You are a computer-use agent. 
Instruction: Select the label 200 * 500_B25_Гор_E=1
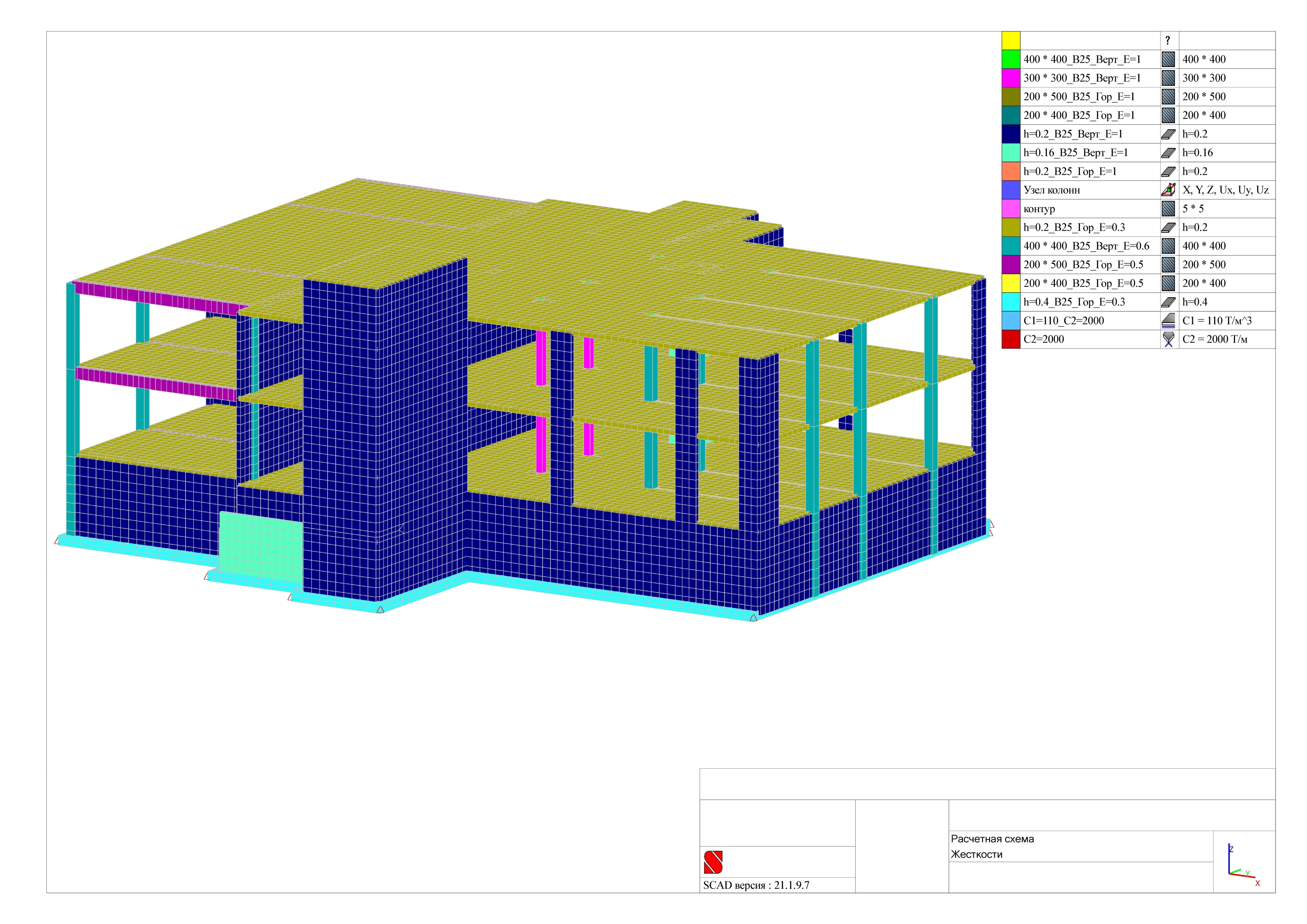[1079, 97]
